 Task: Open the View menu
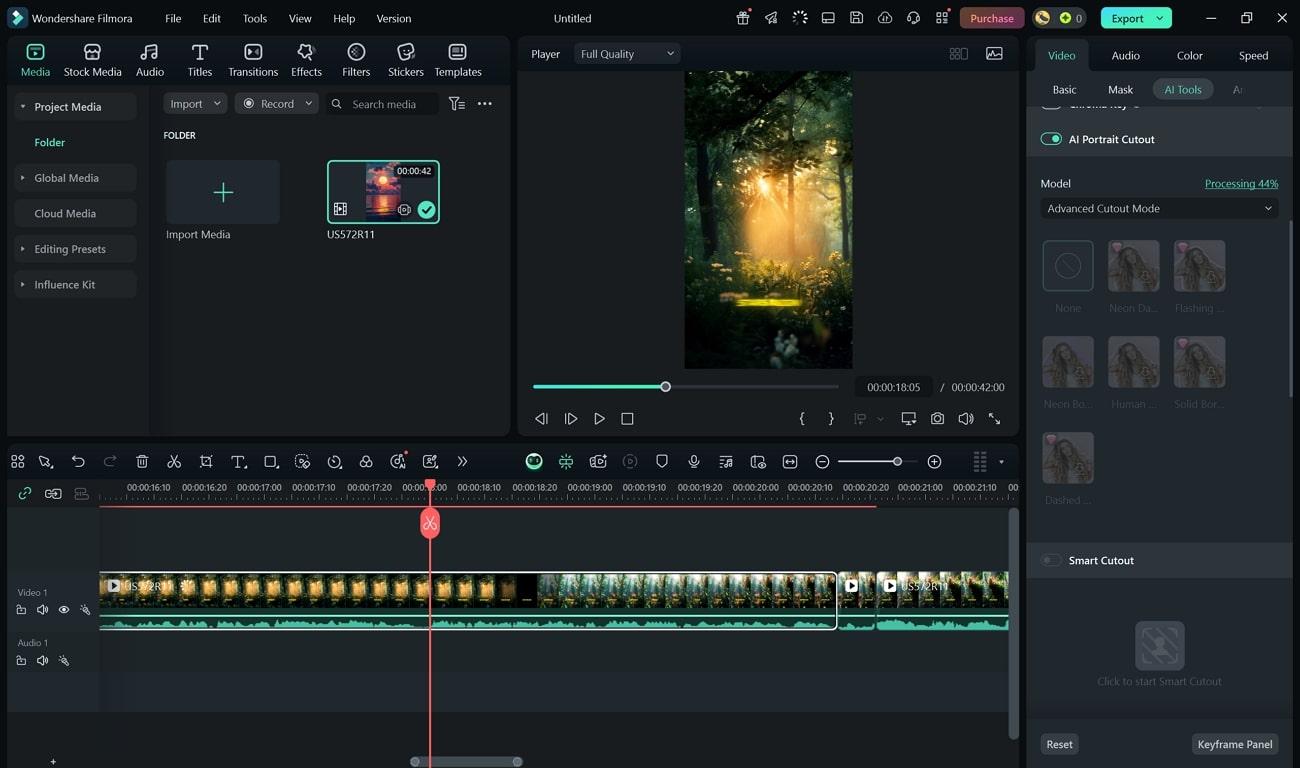pyautogui.click(x=299, y=18)
